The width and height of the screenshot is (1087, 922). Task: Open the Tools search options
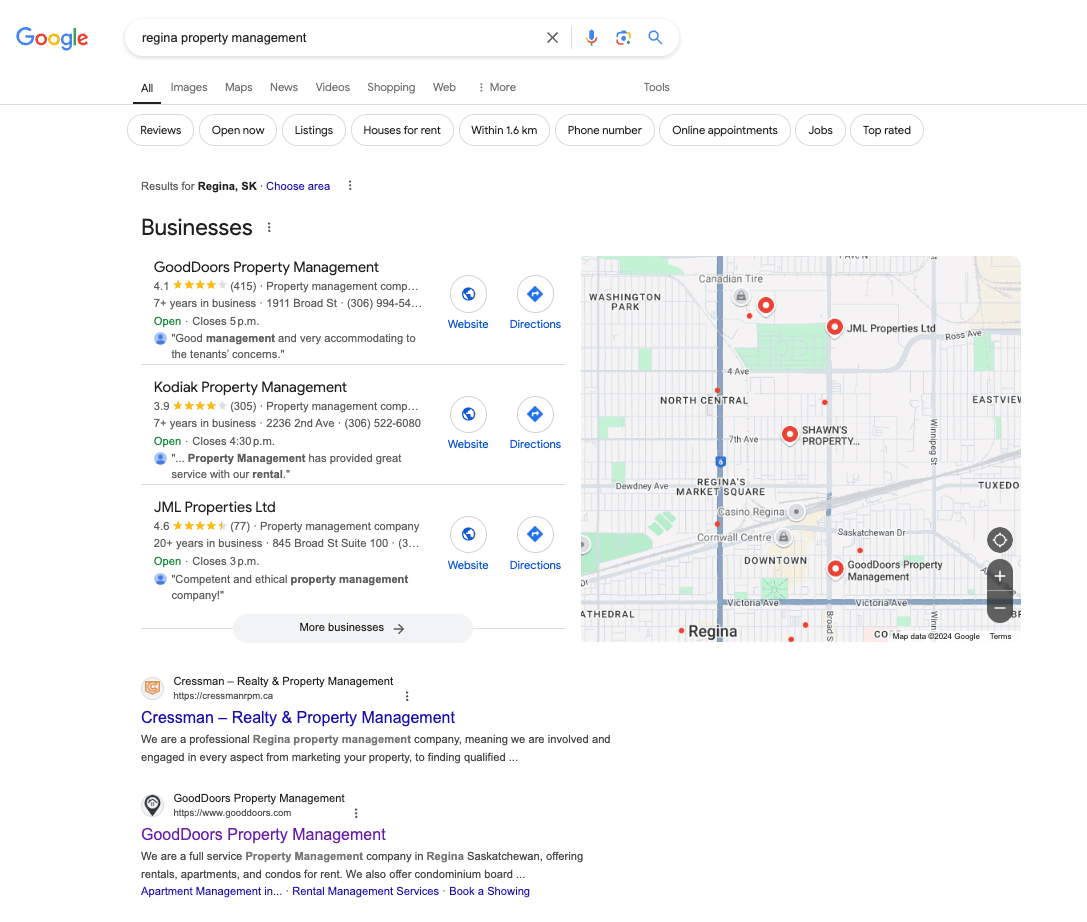656,87
